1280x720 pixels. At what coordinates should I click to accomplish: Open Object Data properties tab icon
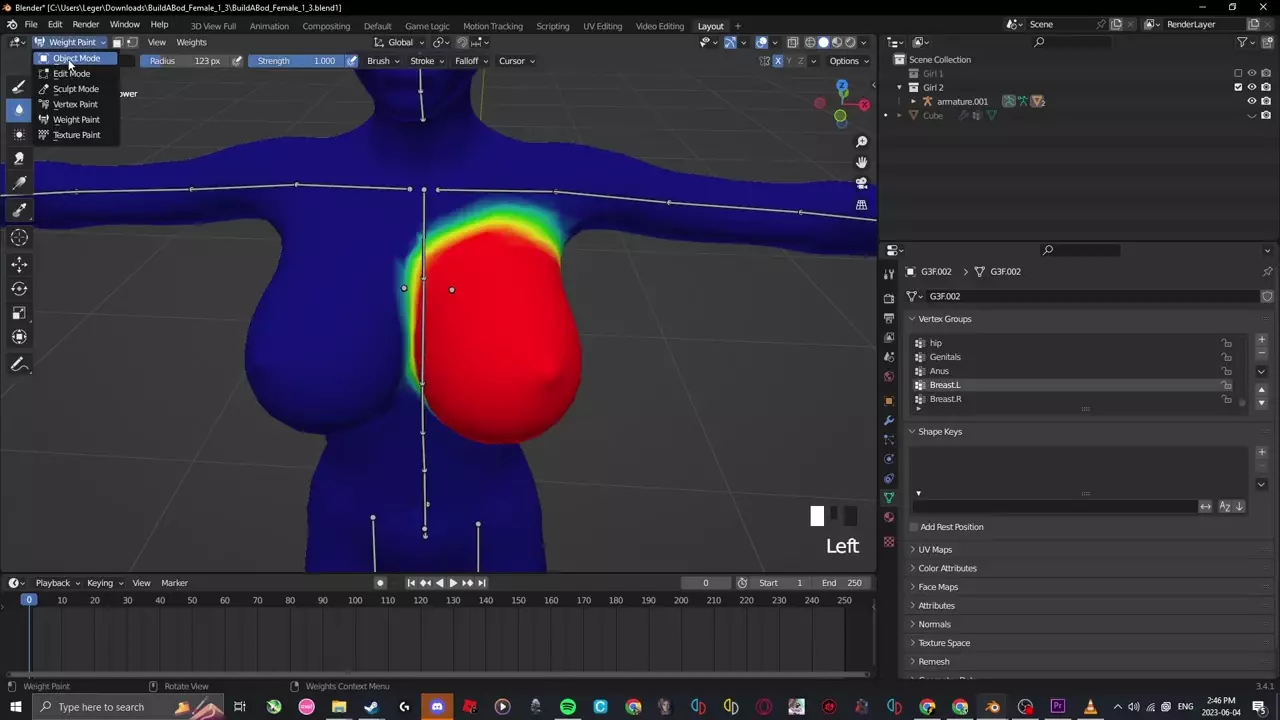(x=889, y=497)
